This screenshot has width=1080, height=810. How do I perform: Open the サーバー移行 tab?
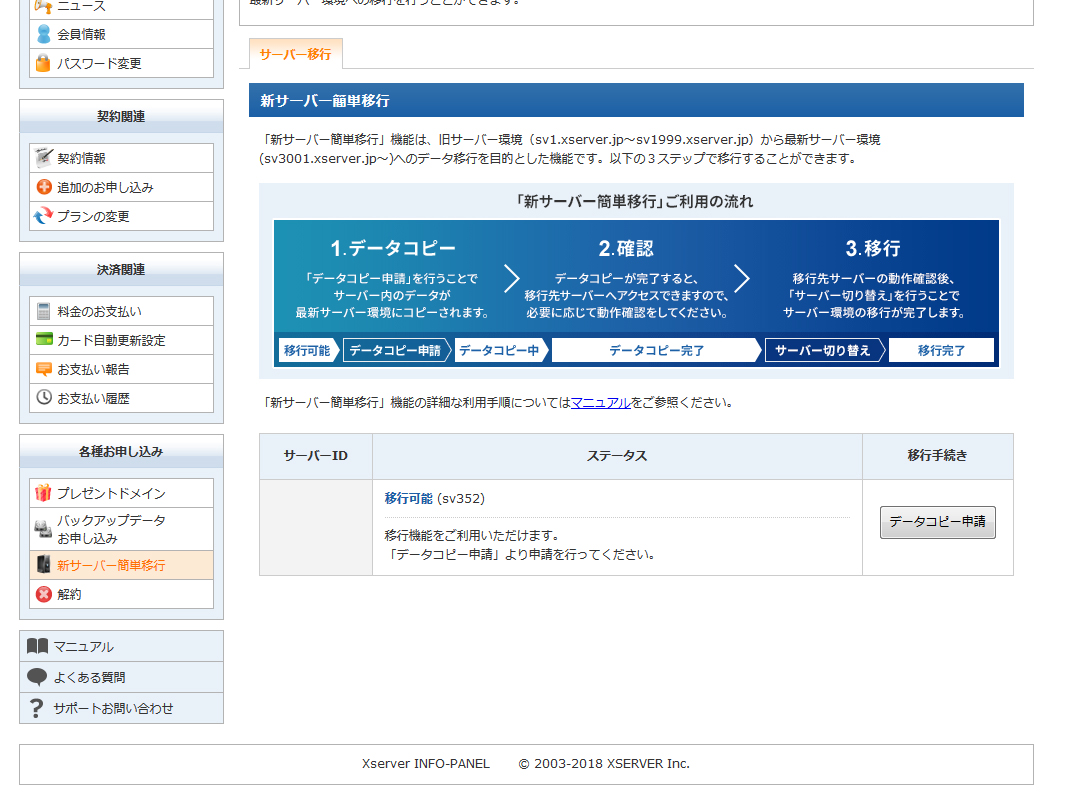pyautogui.click(x=295, y=54)
